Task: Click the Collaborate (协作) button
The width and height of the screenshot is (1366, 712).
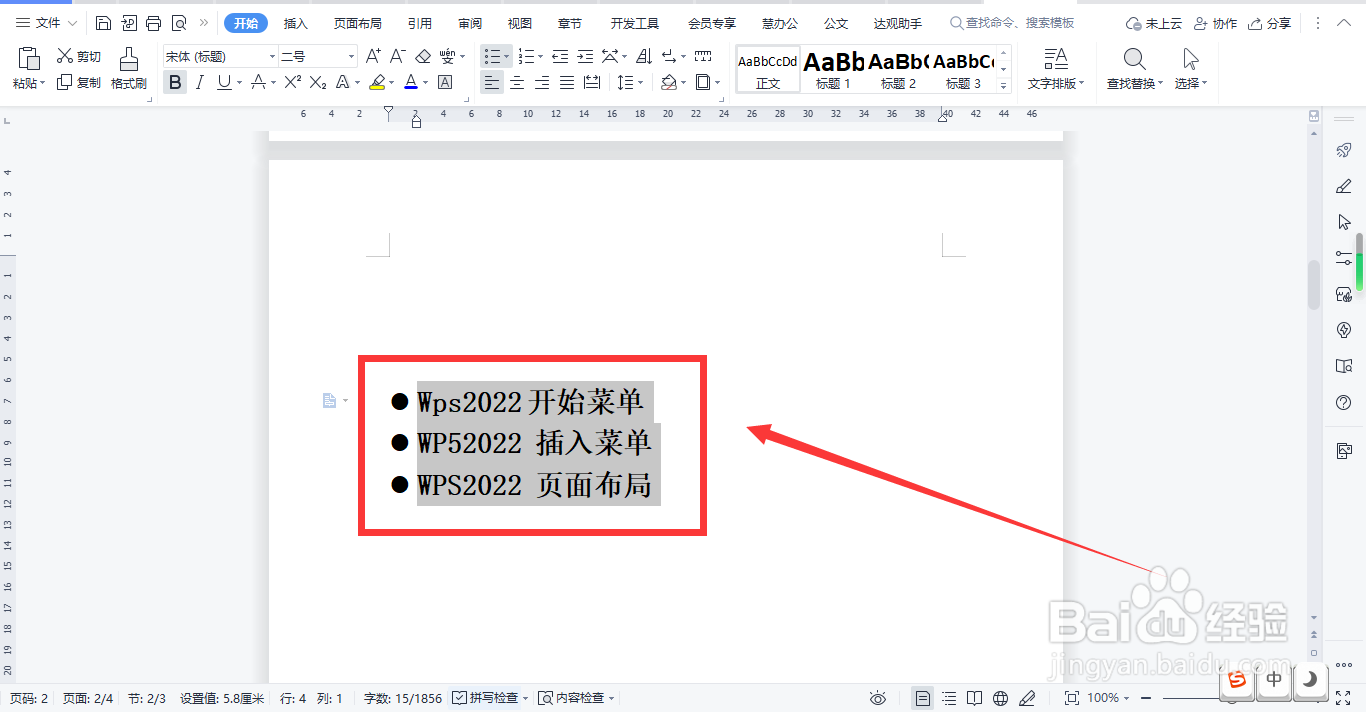Action: coord(1216,23)
